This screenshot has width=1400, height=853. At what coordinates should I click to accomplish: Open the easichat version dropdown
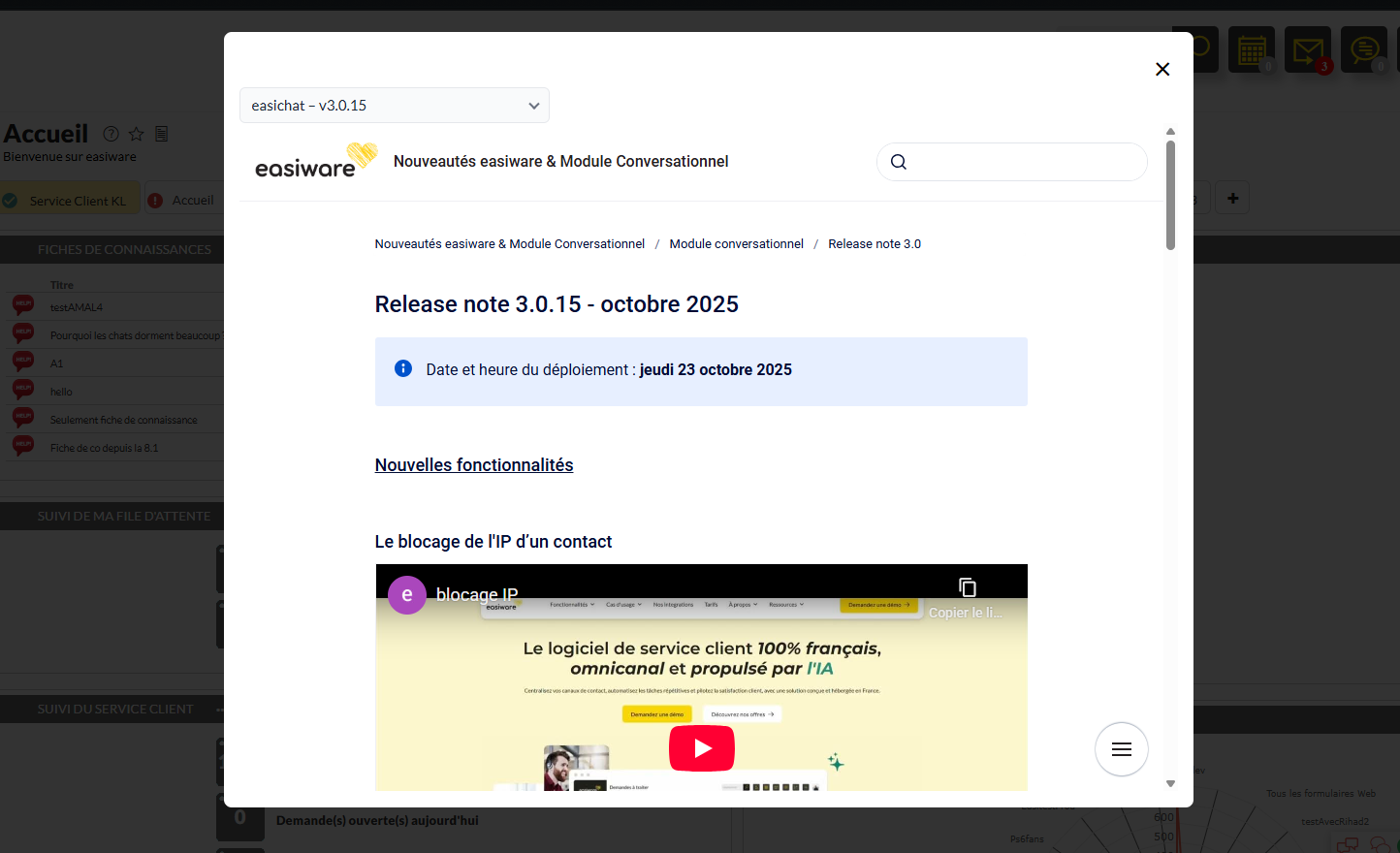click(x=394, y=106)
